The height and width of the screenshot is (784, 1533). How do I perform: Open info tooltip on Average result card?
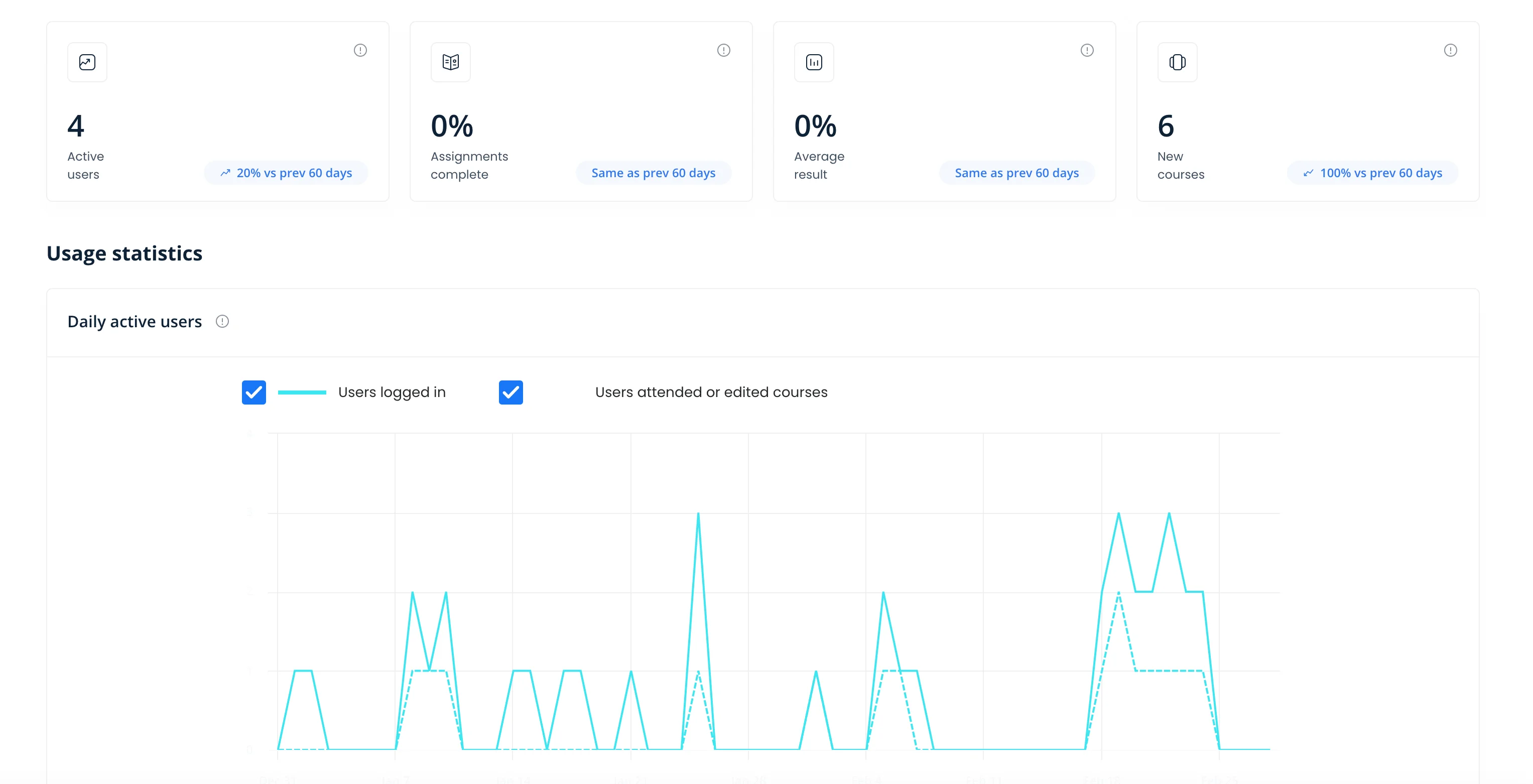[x=1087, y=50]
